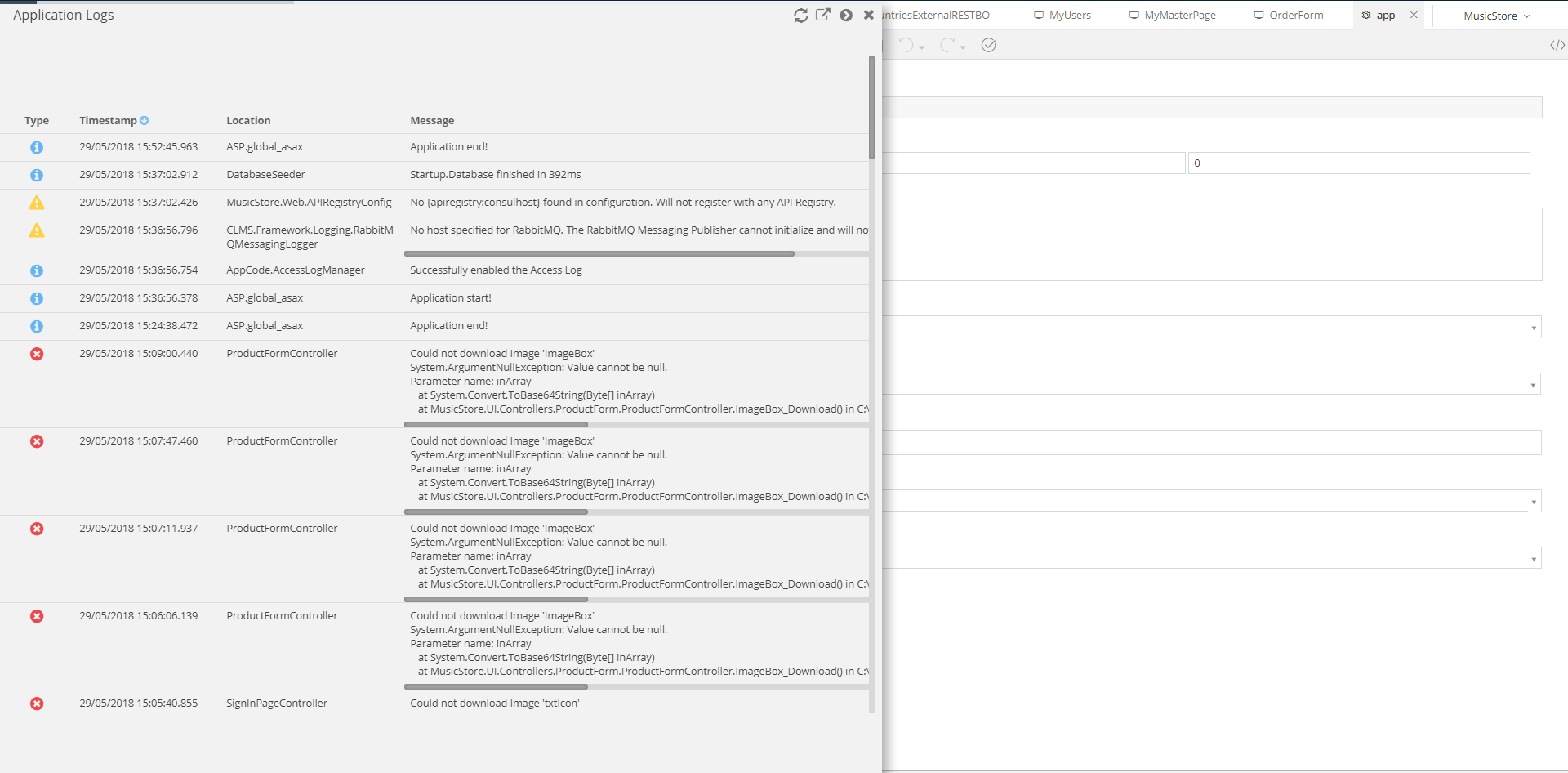Open logs in new window icon
This screenshot has width=1568, height=773.
click(823, 15)
